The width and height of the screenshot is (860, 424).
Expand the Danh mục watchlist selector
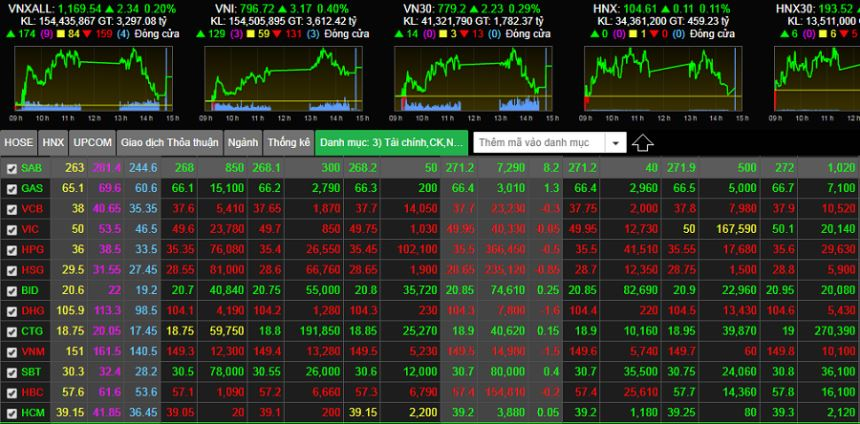[x=392, y=143]
